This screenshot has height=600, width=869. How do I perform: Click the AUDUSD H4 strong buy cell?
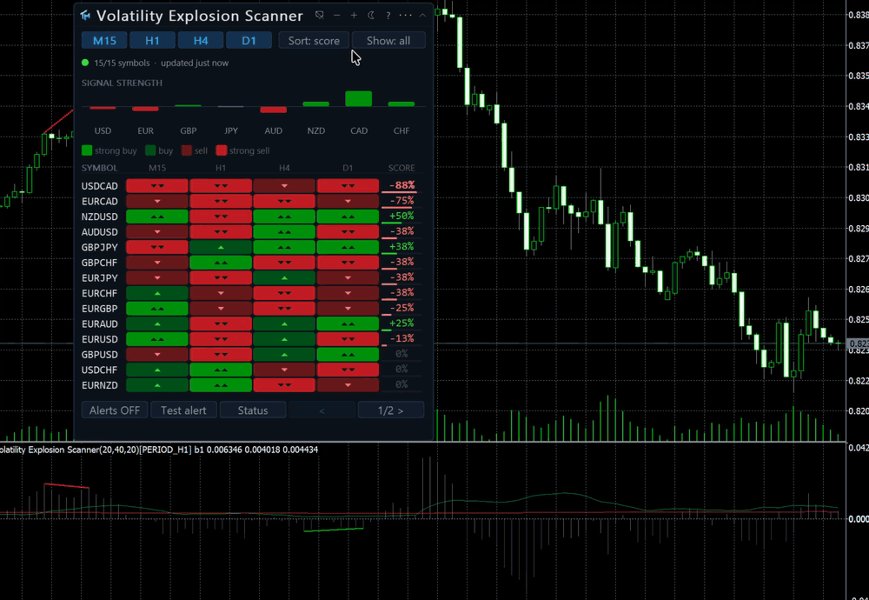click(x=284, y=232)
